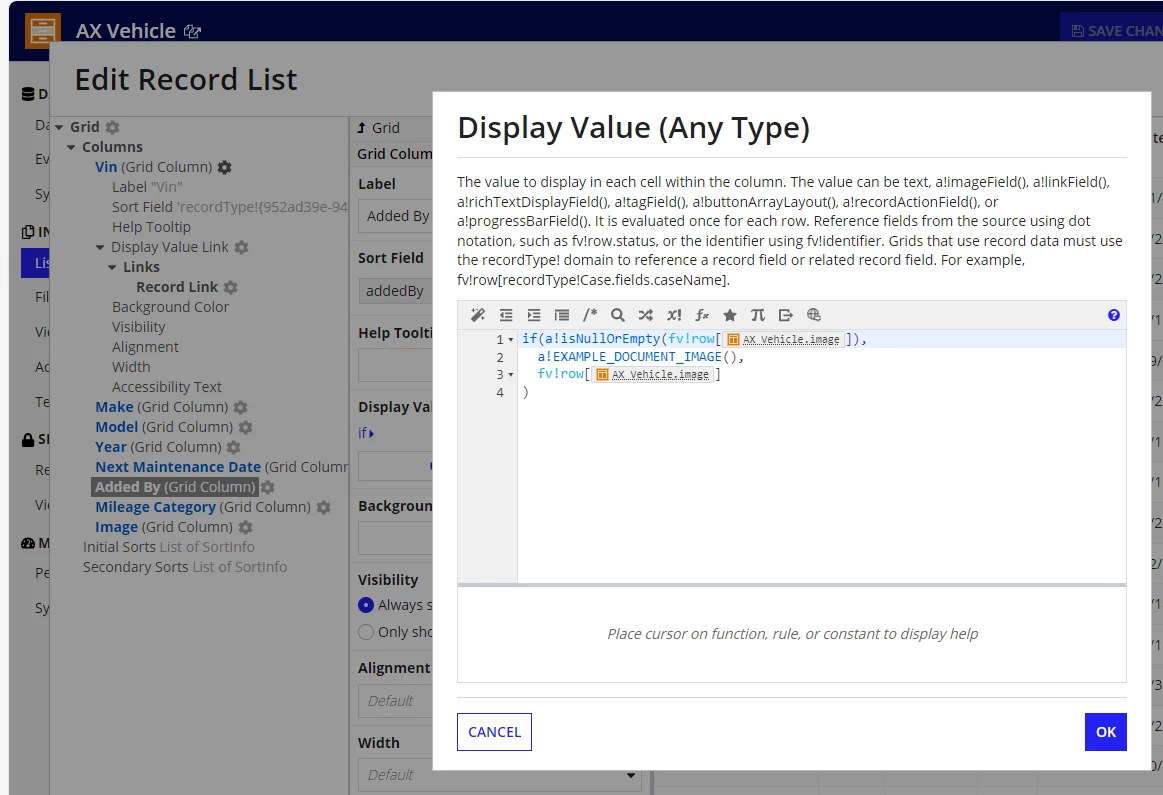
Task: Click the gear beside Added By grid column
Action: click(x=268, y=487)
